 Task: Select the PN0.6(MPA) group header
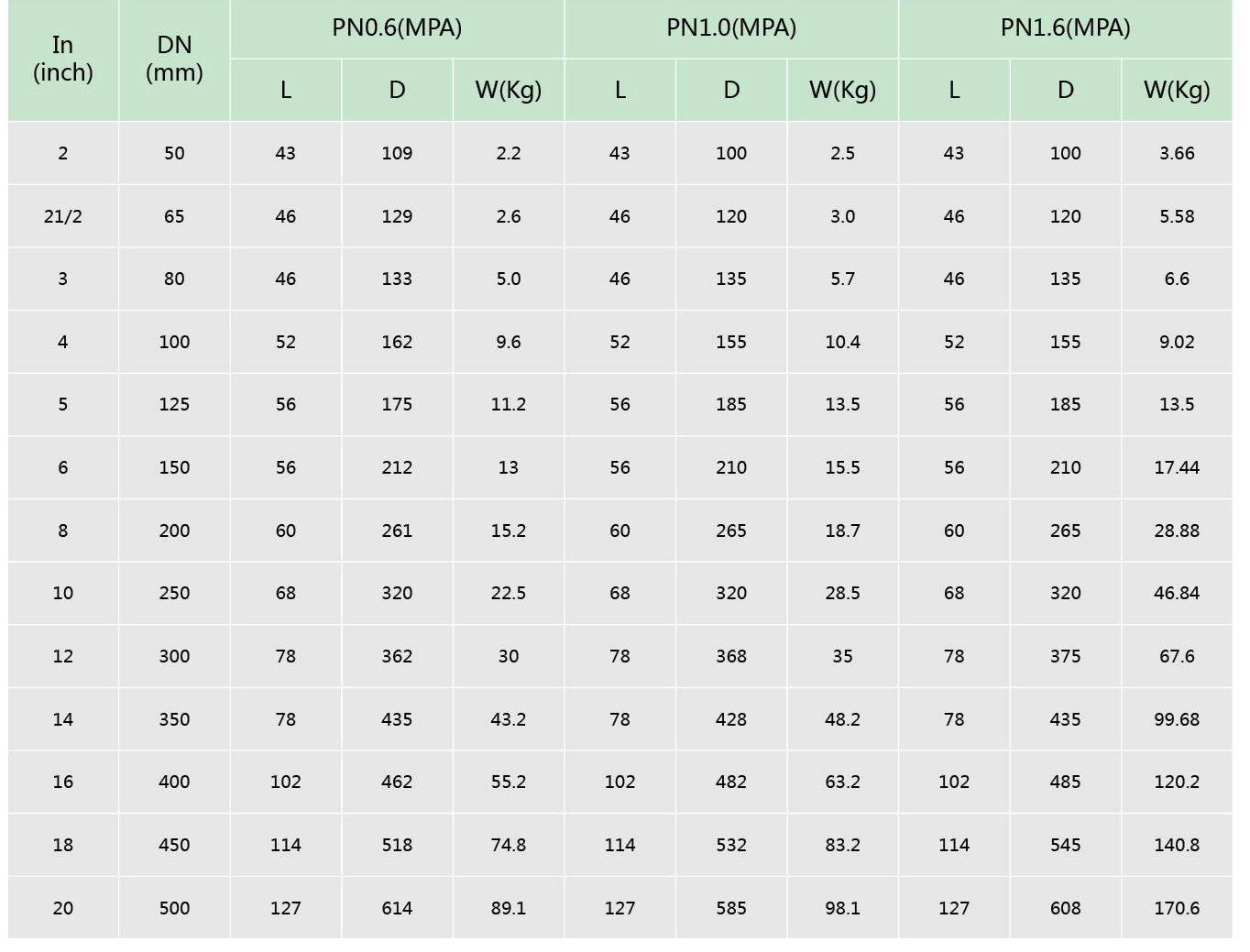397,28
